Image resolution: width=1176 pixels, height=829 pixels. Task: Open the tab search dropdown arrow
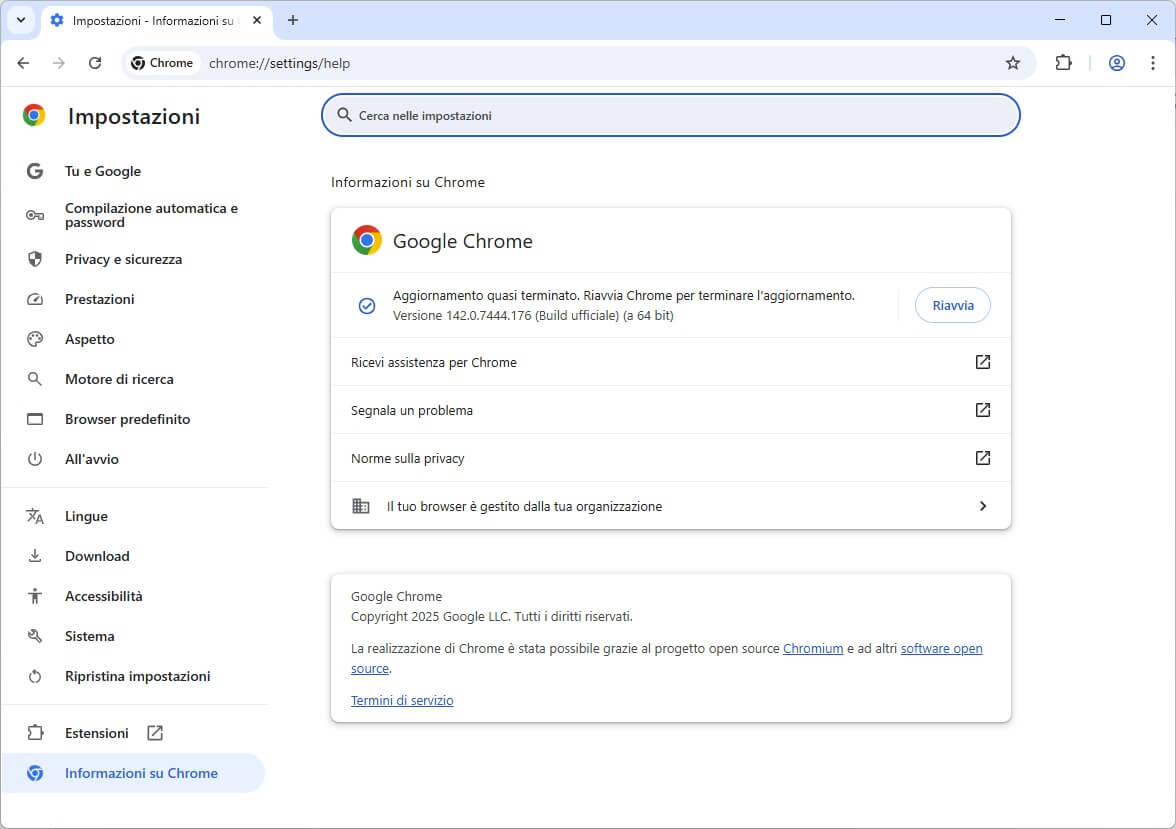click(20, 20)
